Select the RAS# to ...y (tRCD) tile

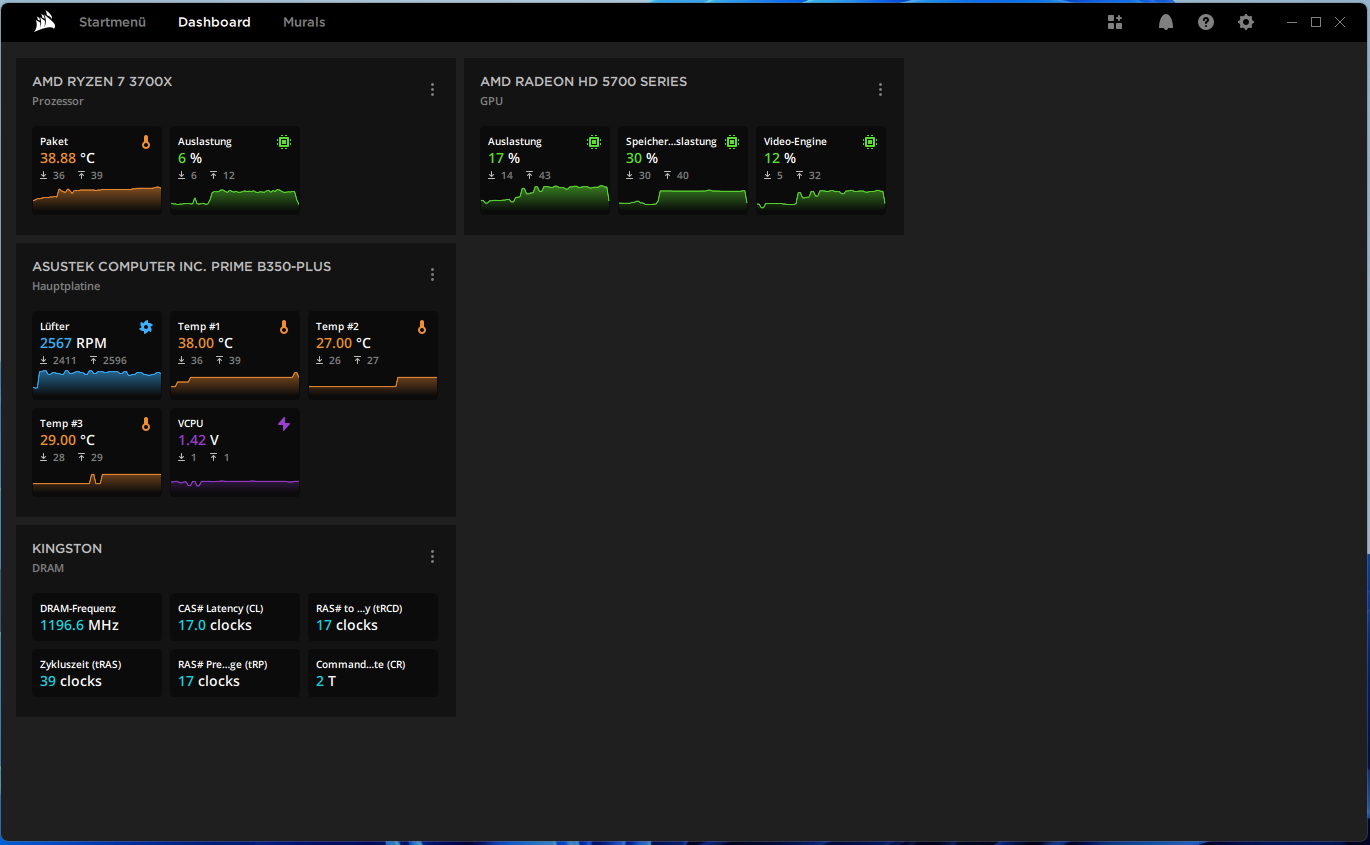click(x=373, y=617)
